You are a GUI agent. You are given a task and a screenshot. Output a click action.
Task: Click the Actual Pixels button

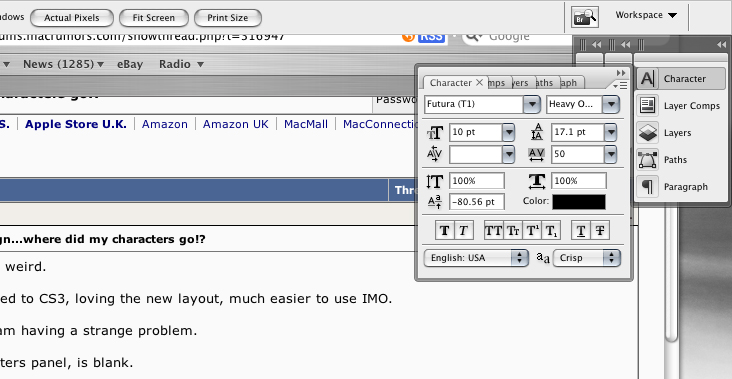pyautogui.click(x=72, y=18)
